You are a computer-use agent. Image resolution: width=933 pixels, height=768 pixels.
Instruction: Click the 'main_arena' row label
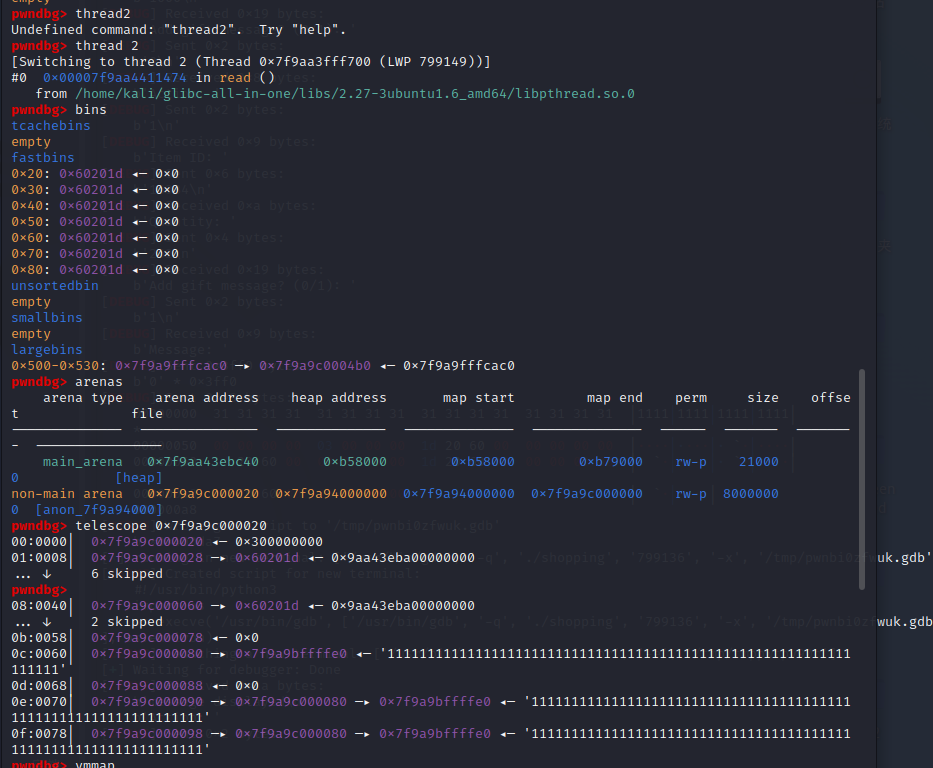click(82, 462)
